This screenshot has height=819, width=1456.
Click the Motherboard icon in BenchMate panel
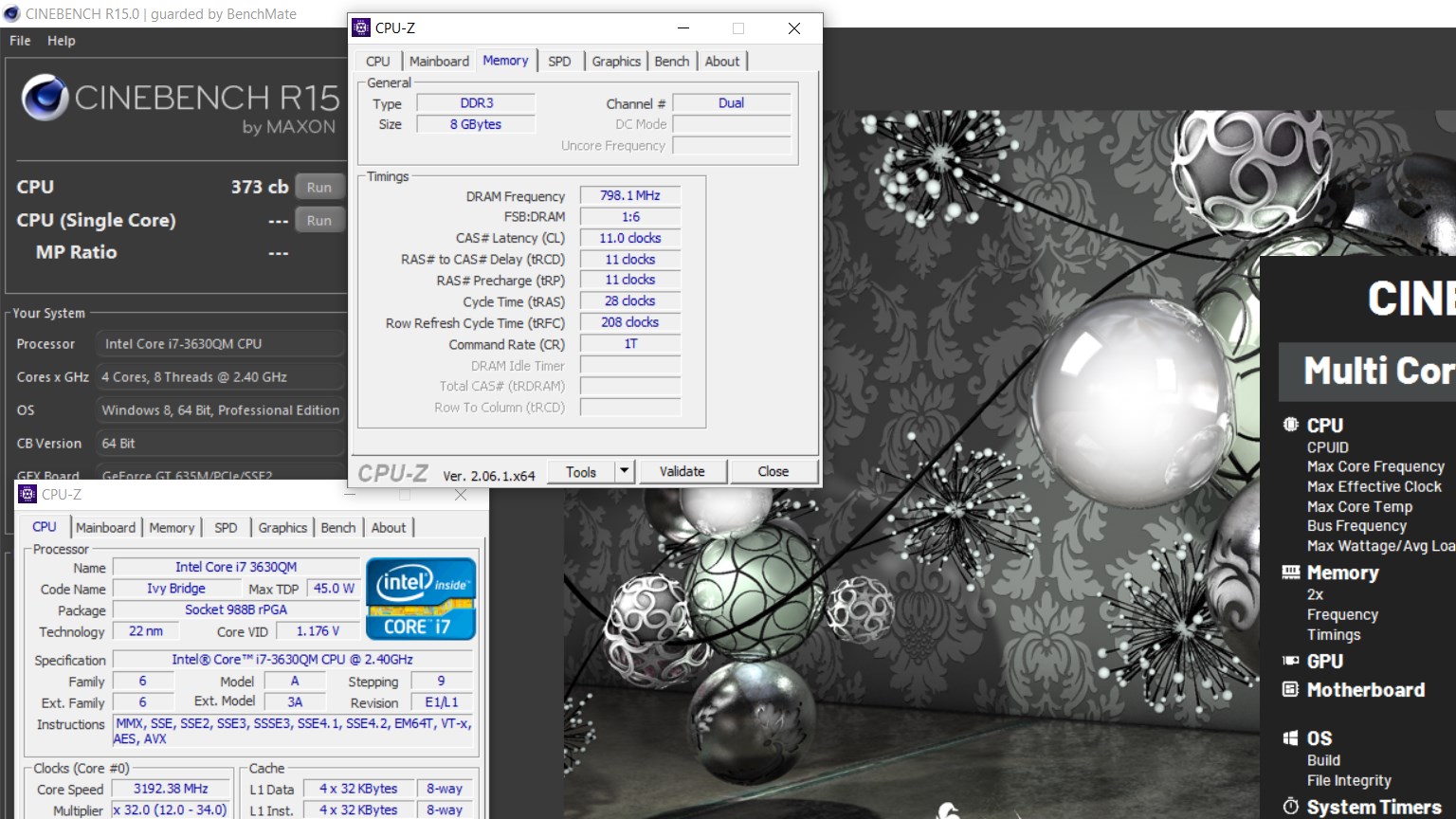point(1290,689)
